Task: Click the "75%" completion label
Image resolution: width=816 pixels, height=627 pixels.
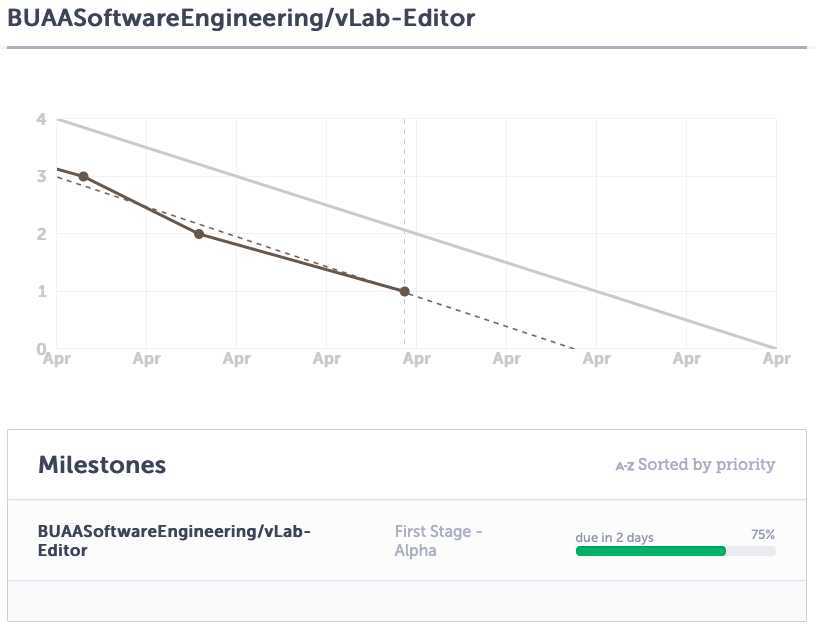Action: [763, 536]
